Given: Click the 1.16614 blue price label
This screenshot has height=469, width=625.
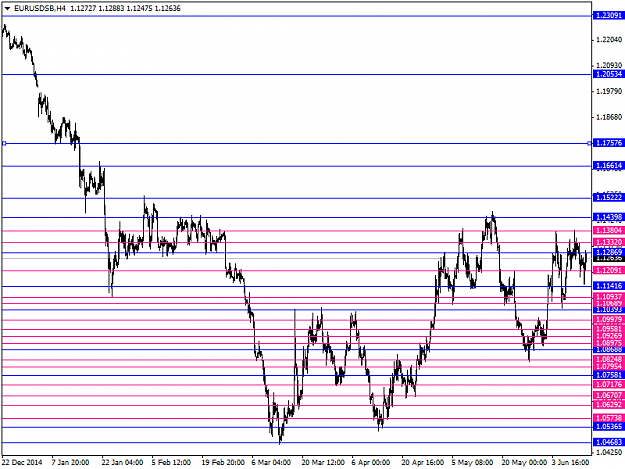Looking at the screenshot, I should coord(608,165).
